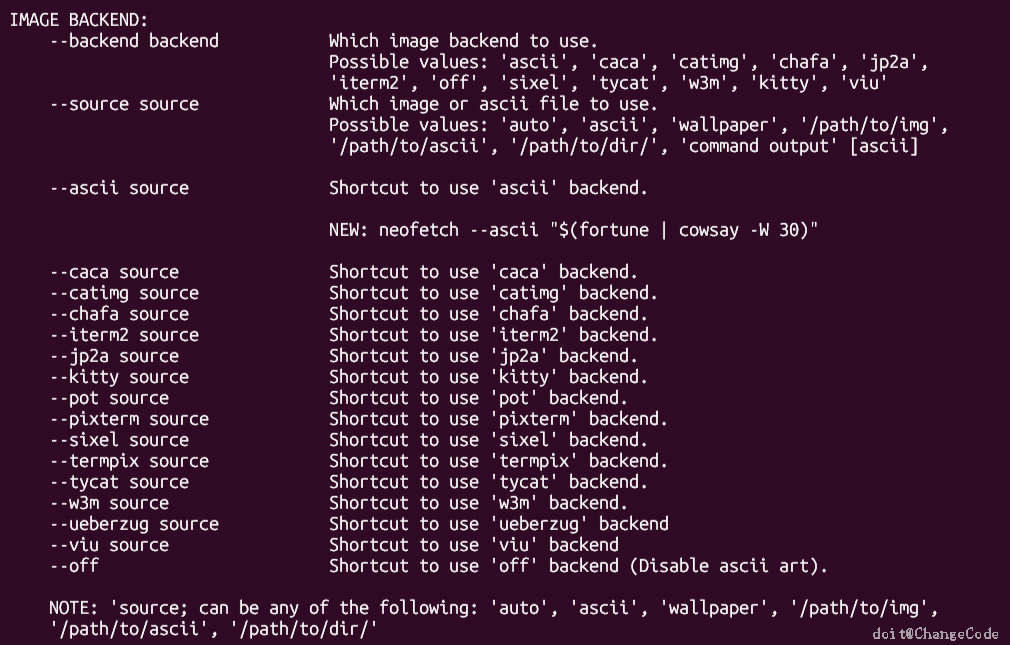
Task: Click the --chafa source flag
Action: (x=119, y=314)
